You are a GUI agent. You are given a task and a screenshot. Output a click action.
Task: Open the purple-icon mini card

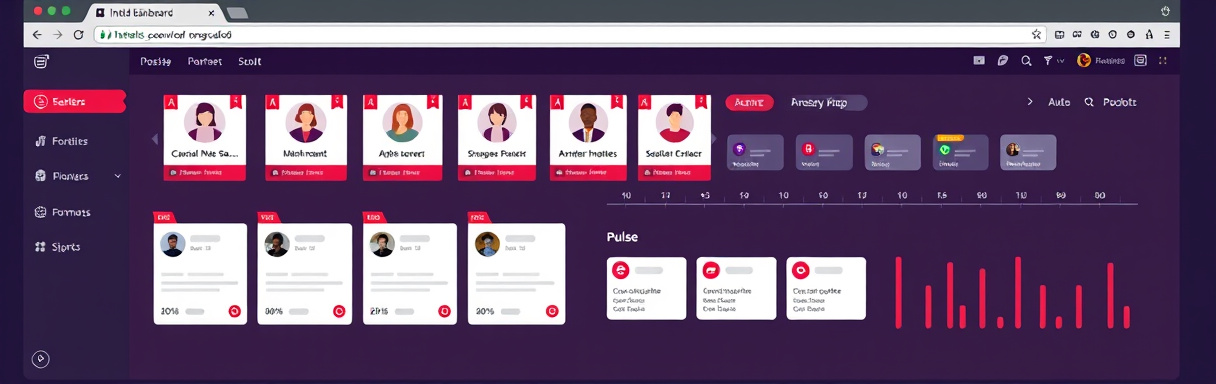click(755, 152)
